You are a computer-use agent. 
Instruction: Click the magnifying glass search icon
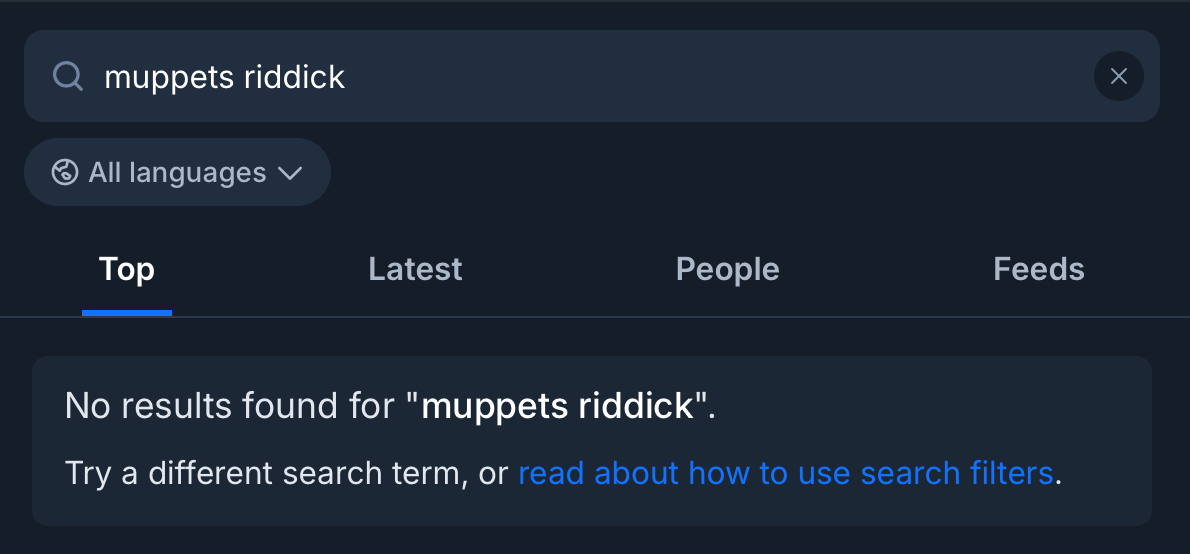(67, 76)
